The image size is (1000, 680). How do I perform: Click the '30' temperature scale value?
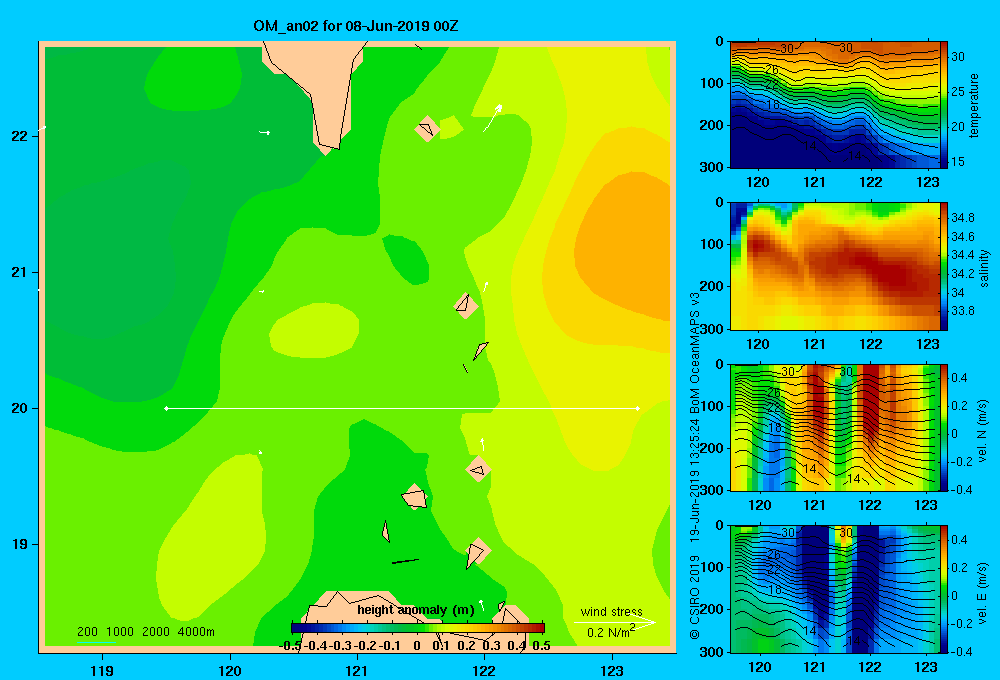click(958, 57)
